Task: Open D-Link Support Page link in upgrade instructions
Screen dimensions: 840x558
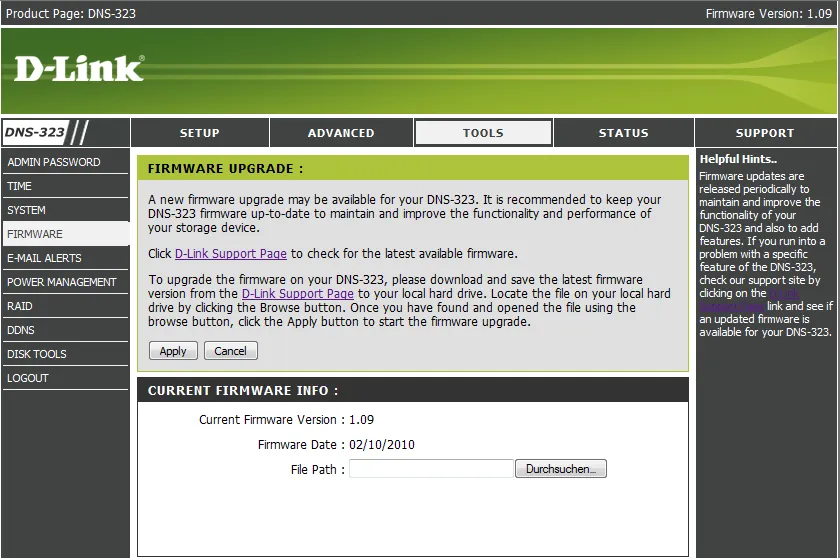Action: point(297,293)
